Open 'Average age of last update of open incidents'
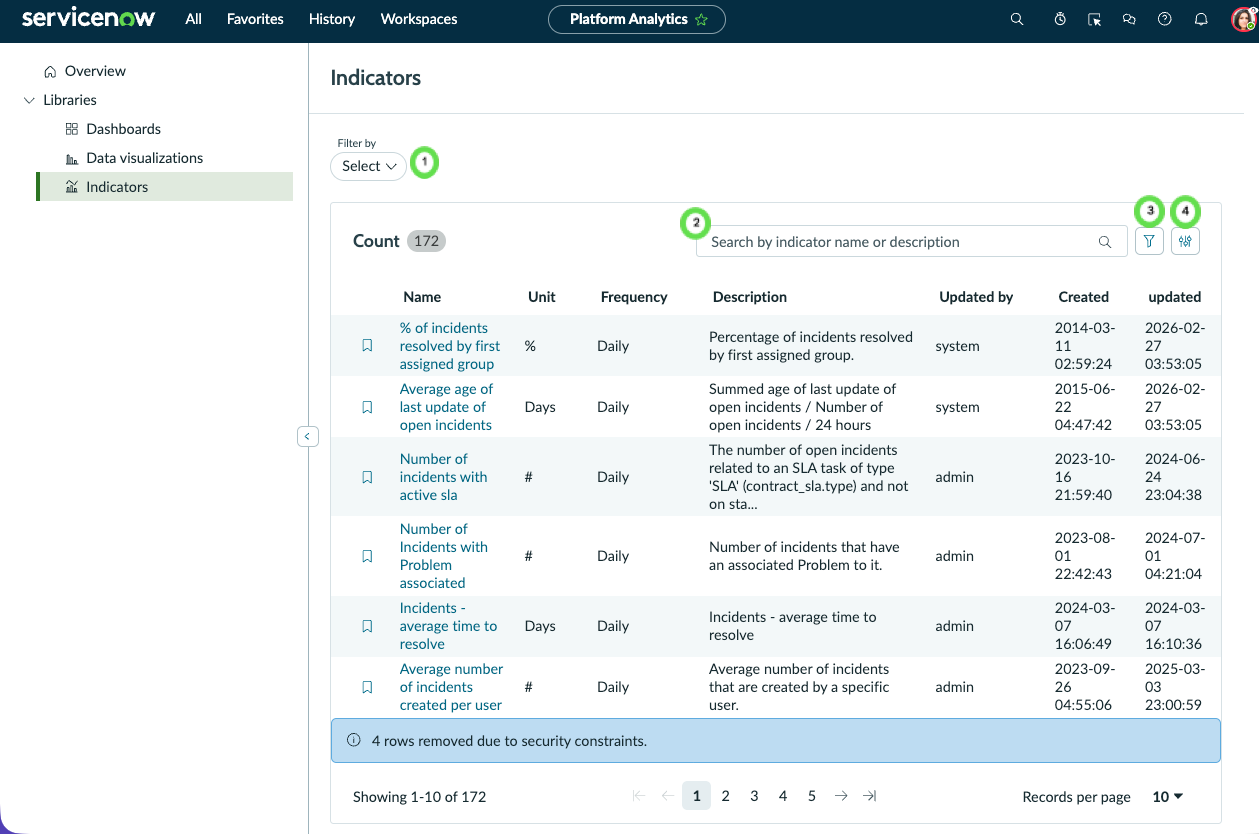The image size is (1259, 834). click(446, 407)
